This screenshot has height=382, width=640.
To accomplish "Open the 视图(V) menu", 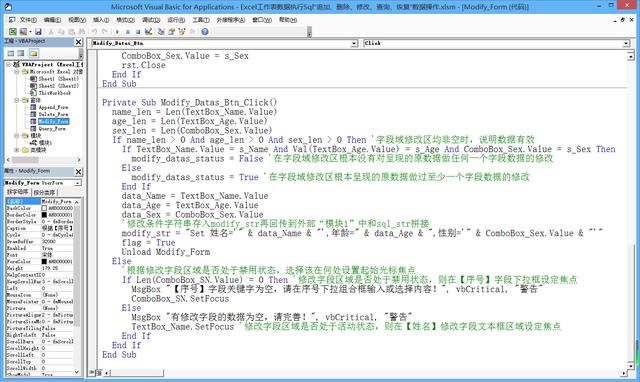I will click(77, 20).
